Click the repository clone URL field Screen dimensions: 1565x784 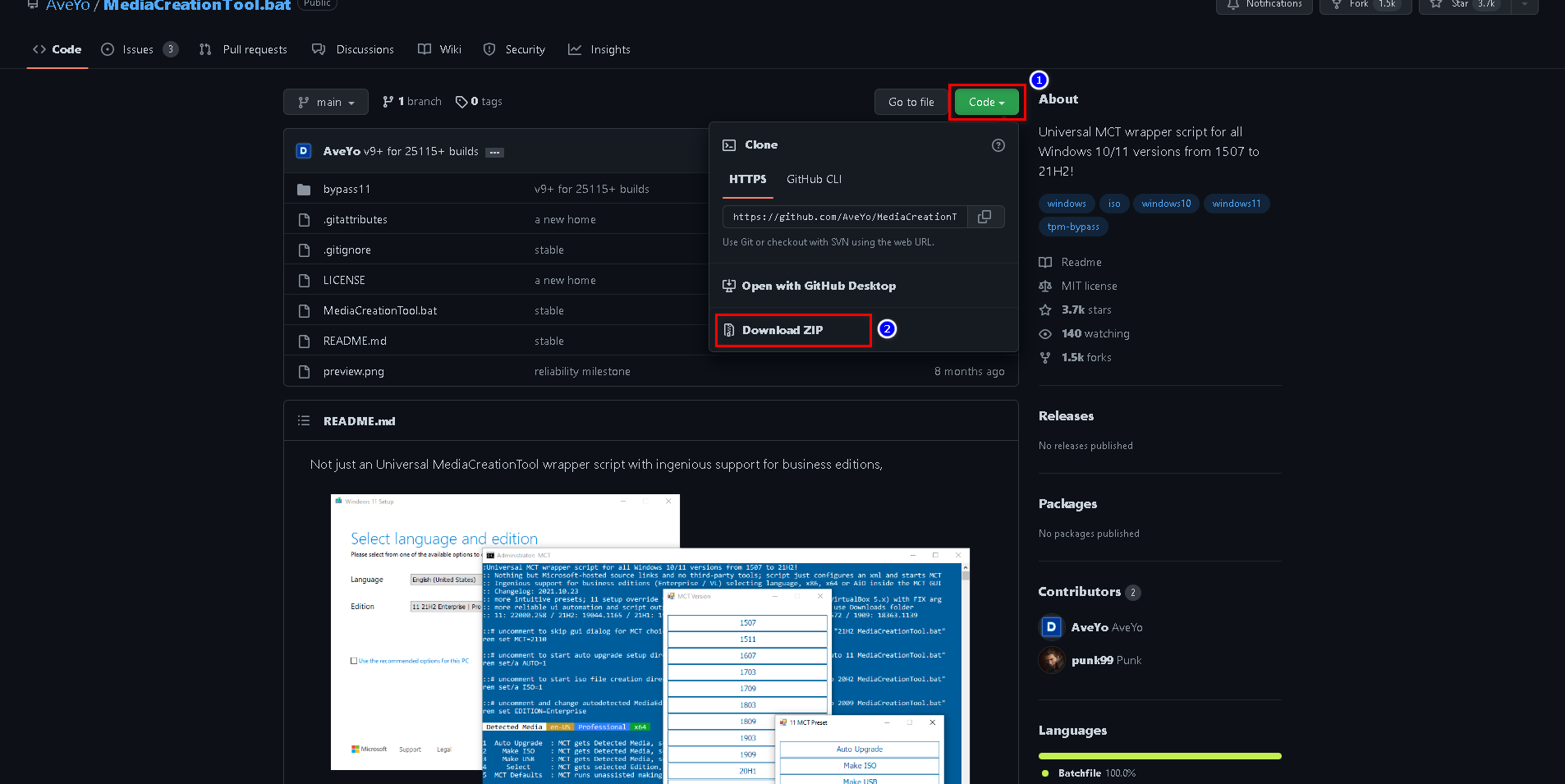[x=845, y=217]
